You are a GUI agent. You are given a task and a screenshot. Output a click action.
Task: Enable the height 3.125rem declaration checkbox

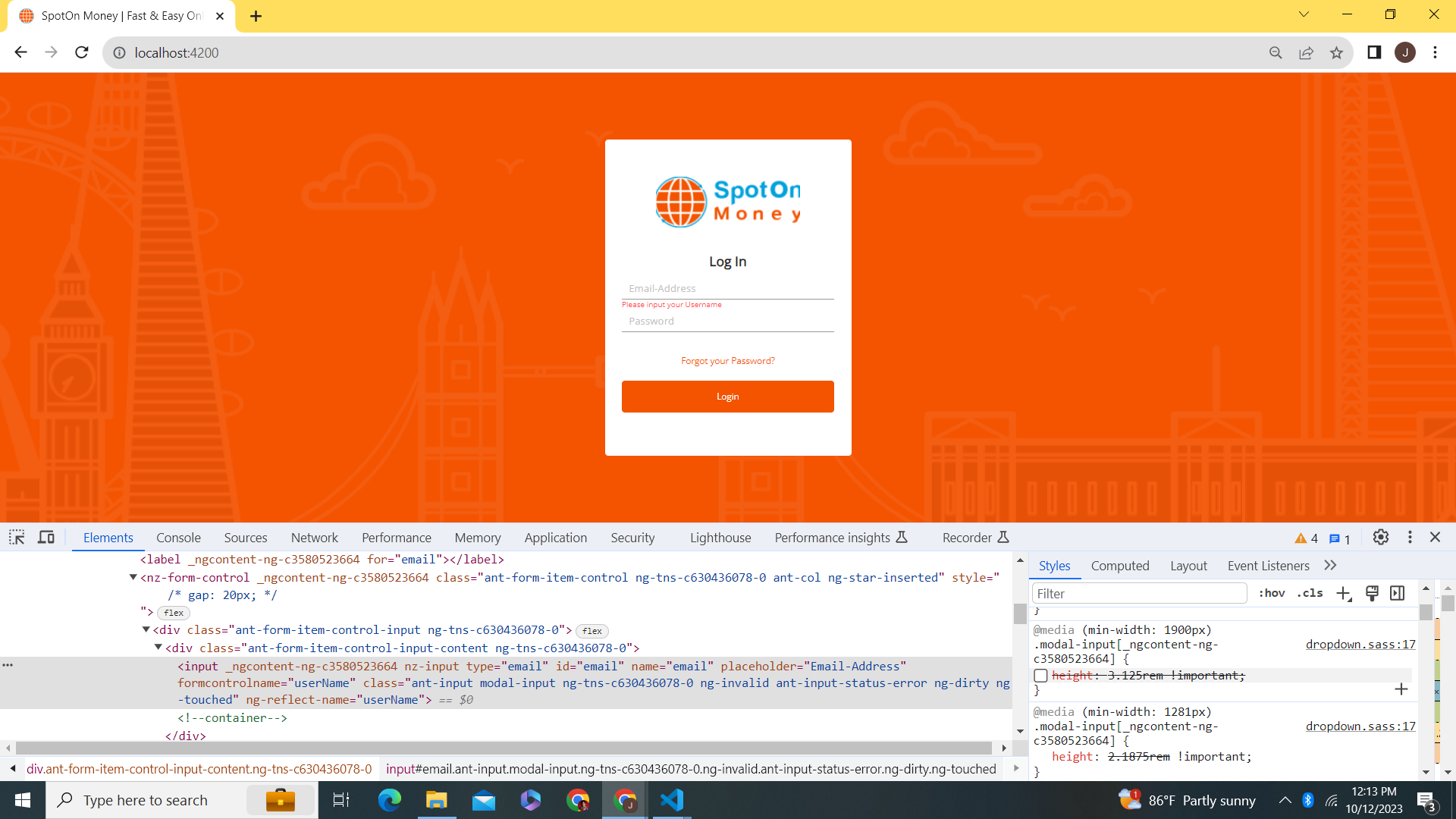click(x=1041, y=676)
